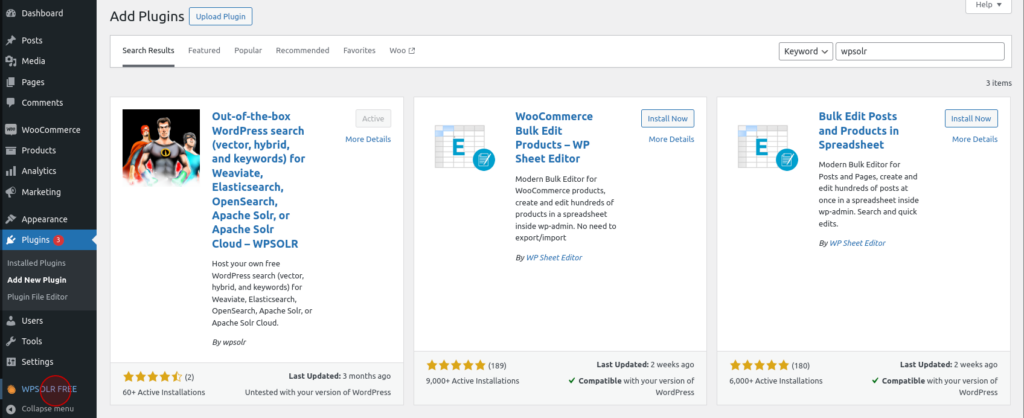Open More Details for WooCommerce Bulk Edit Products
Image resolution: width=1024 pixels, height=418 pixels.
pyautogui.click(x=671, y=139)
